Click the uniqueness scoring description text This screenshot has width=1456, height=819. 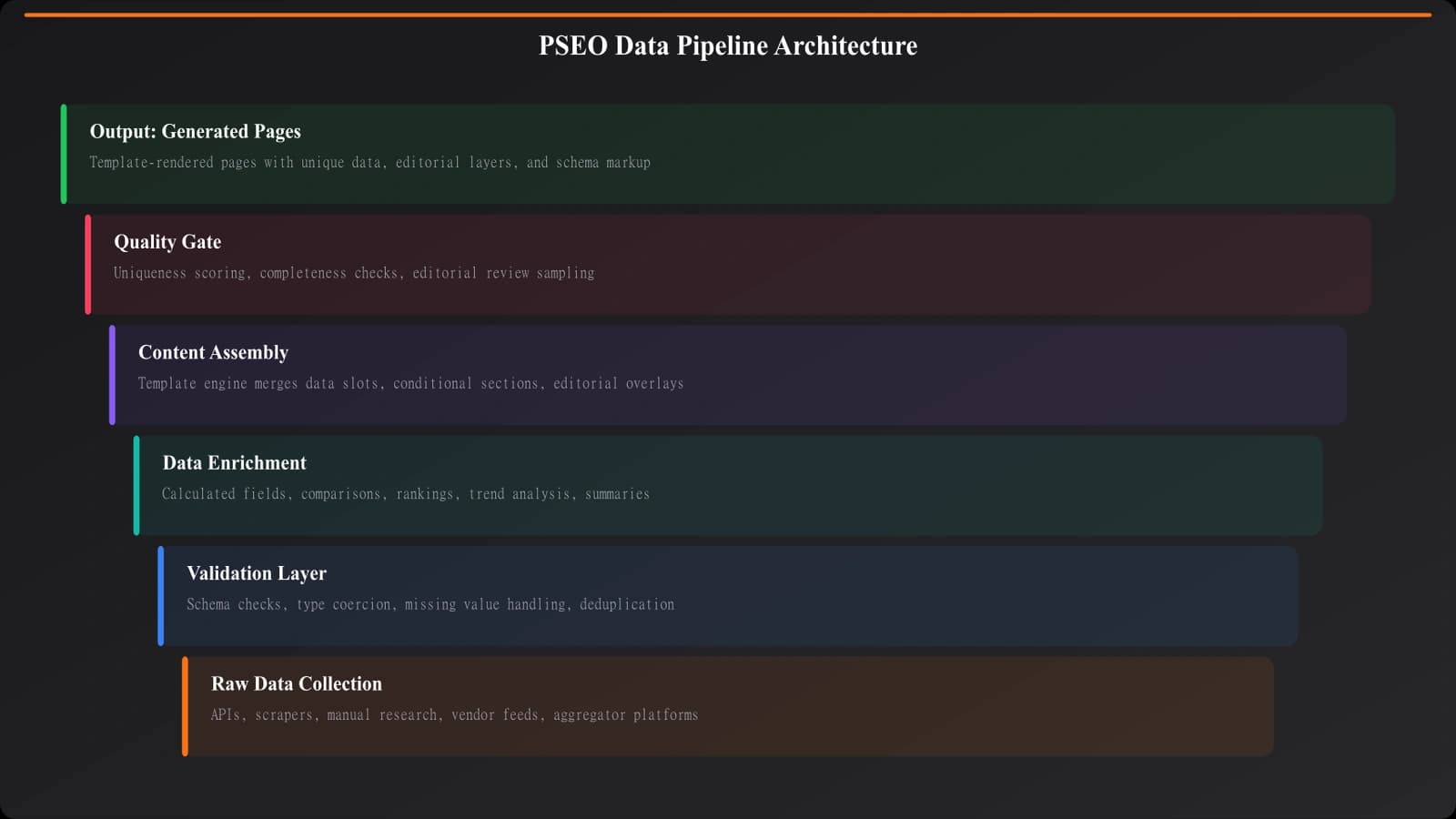353,273
